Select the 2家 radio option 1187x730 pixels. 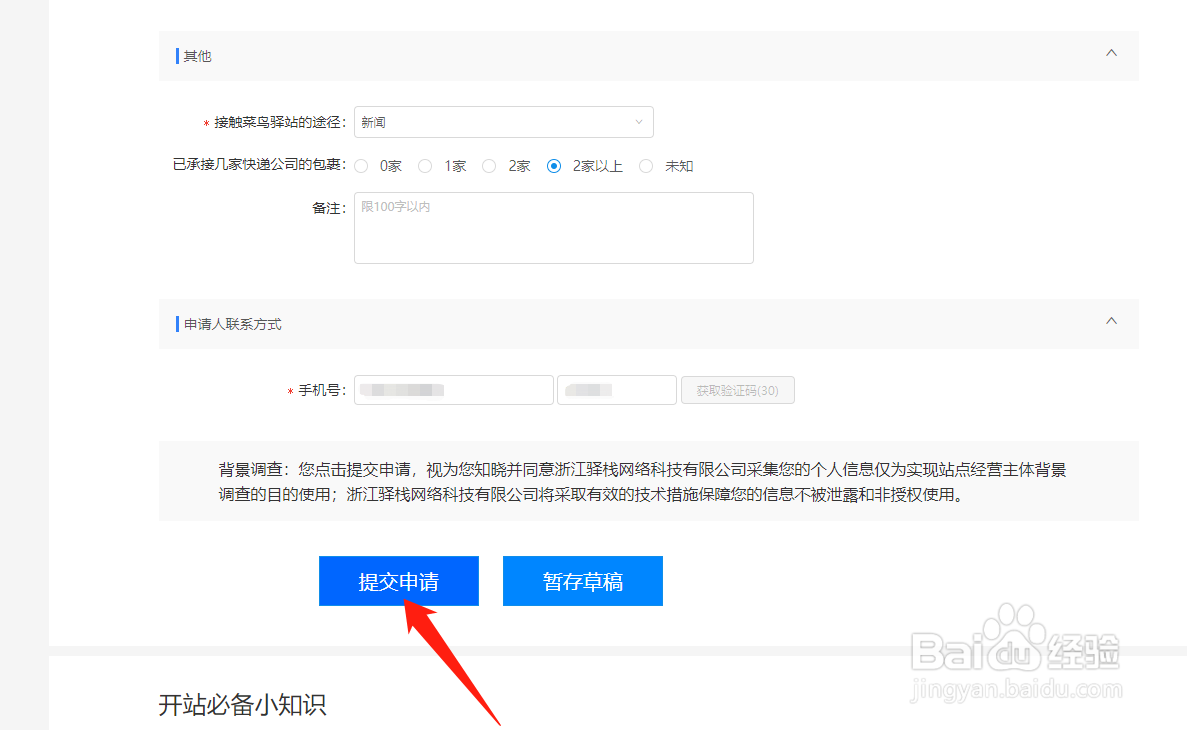click(x=490, y=167)
